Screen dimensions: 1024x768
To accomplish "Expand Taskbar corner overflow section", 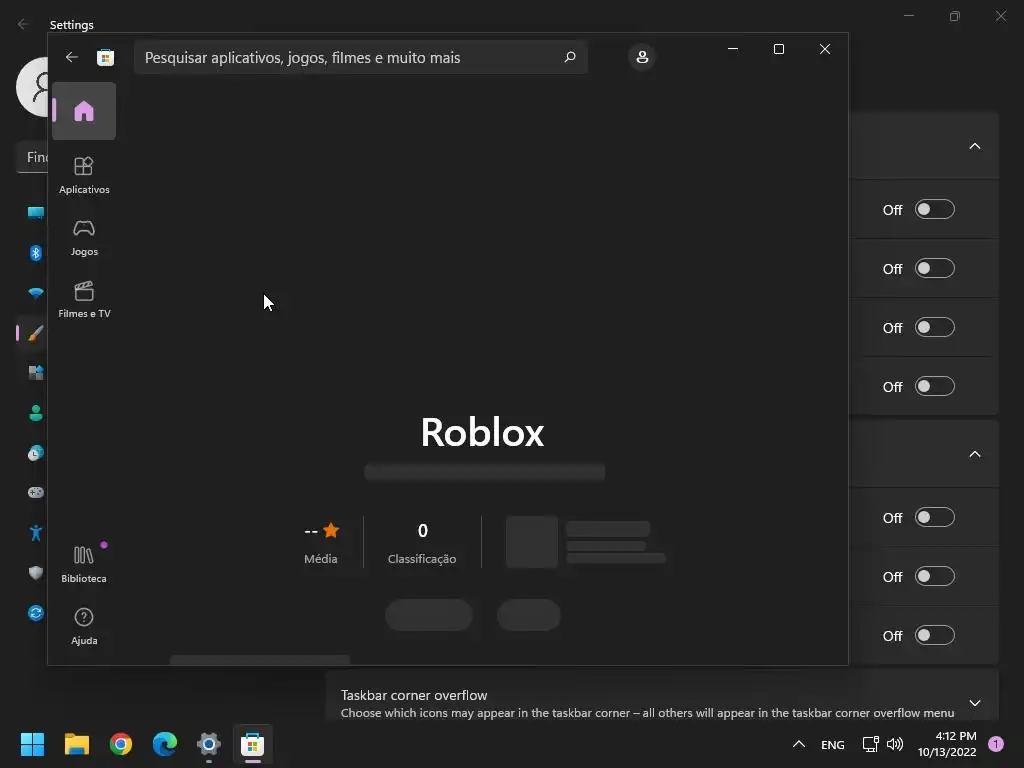I will pos(974,703).
